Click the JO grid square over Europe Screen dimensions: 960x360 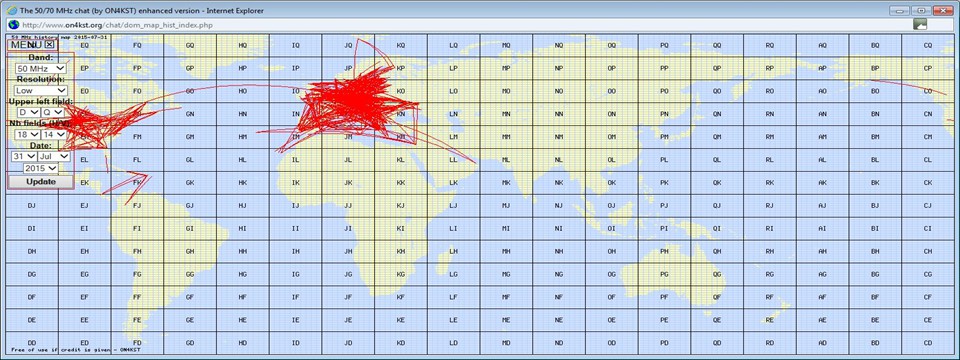pos(348,91)
